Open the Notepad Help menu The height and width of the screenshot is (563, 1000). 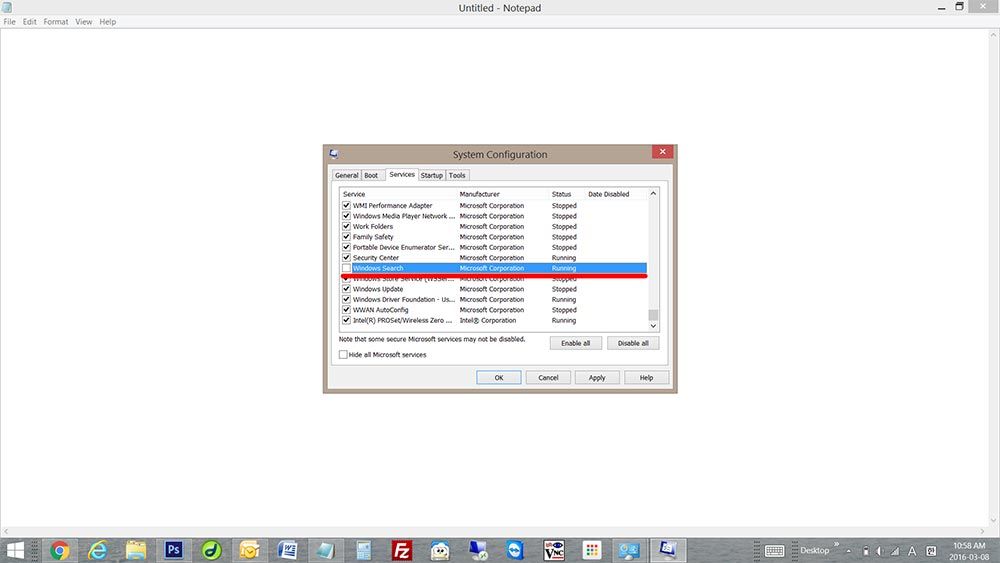108,22
